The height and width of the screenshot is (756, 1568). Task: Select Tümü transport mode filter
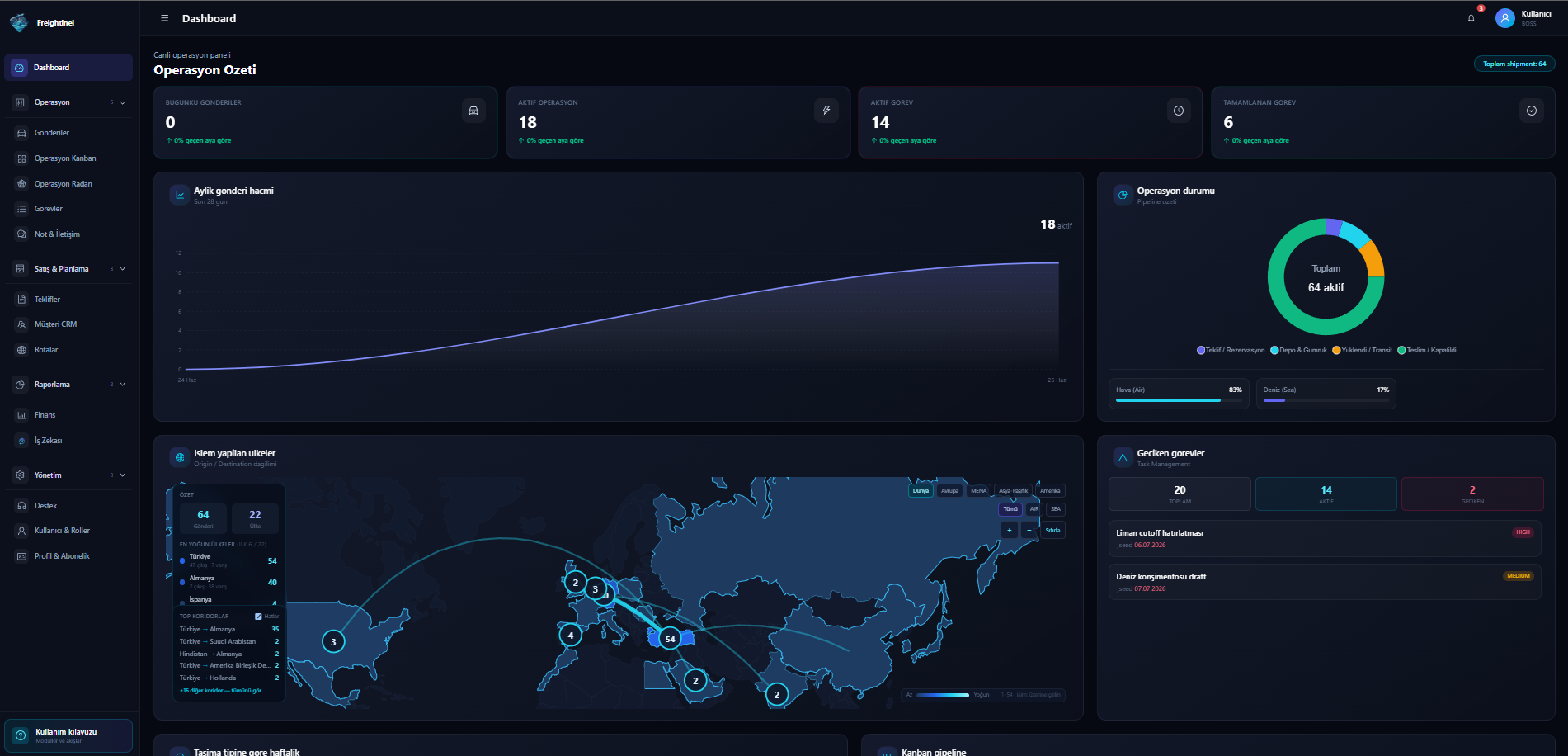point(1010,509)
